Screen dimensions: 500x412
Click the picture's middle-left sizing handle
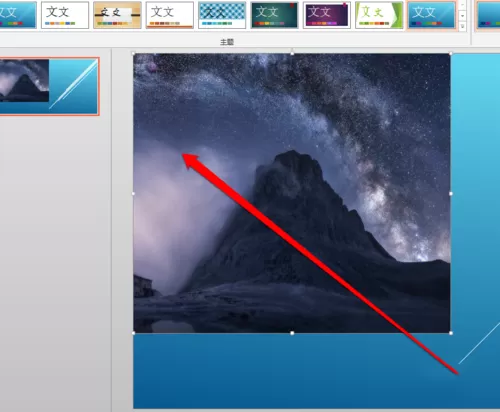[x=134, y=194]
